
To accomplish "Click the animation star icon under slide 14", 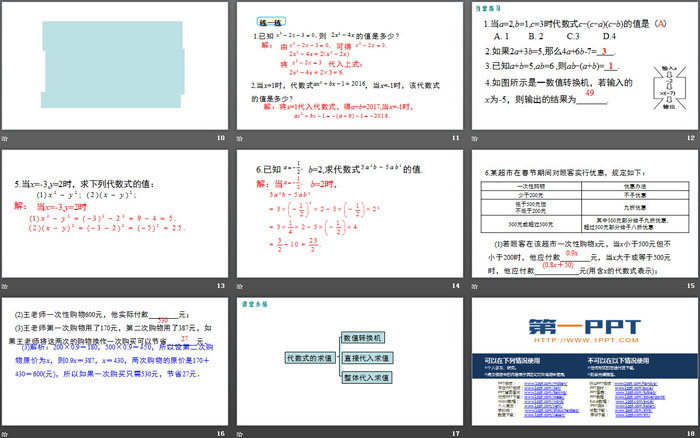I will 238,285.
